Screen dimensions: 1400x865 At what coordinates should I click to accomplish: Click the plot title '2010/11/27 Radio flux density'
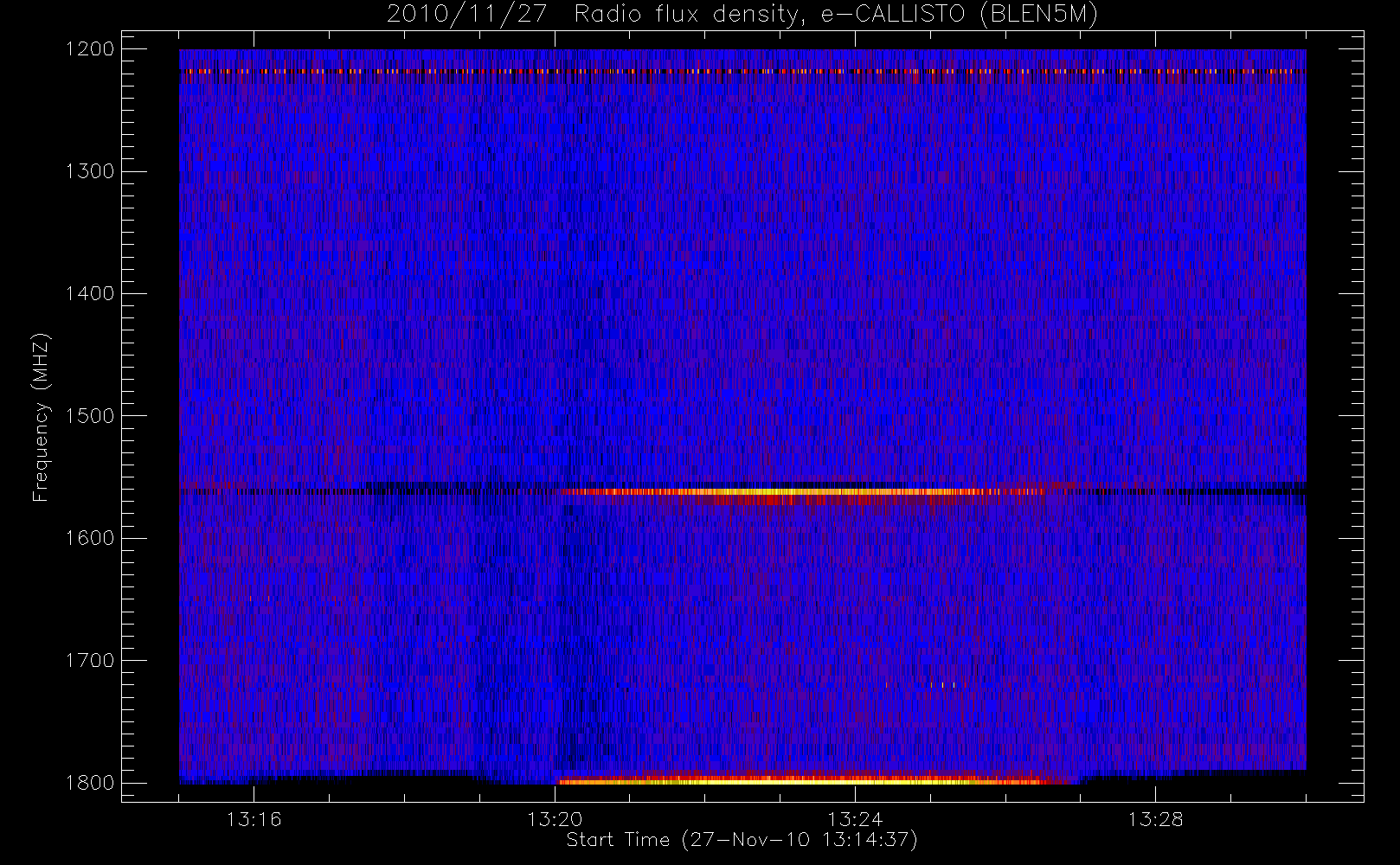tap(595, 15)
